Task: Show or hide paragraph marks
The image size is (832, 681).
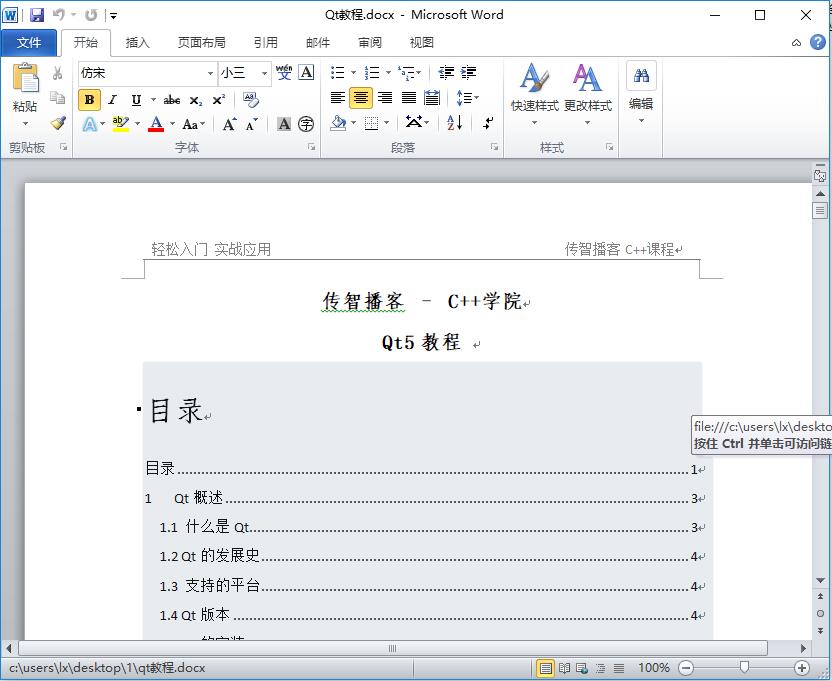Action: tap(488, 123)
